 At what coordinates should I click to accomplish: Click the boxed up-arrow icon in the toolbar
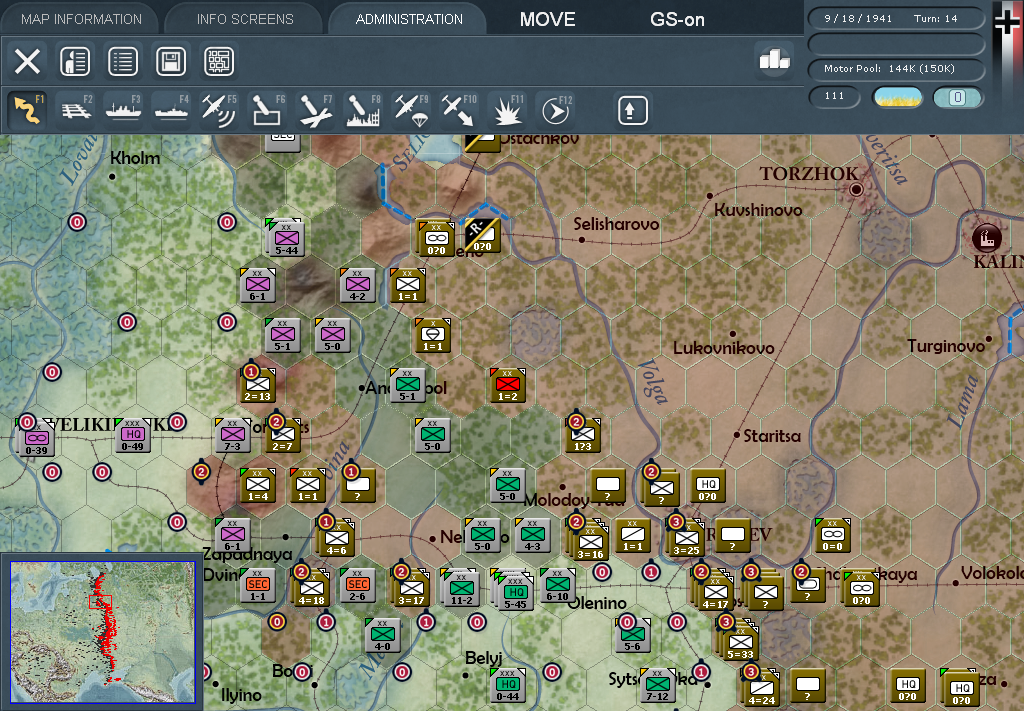(632, 110)
